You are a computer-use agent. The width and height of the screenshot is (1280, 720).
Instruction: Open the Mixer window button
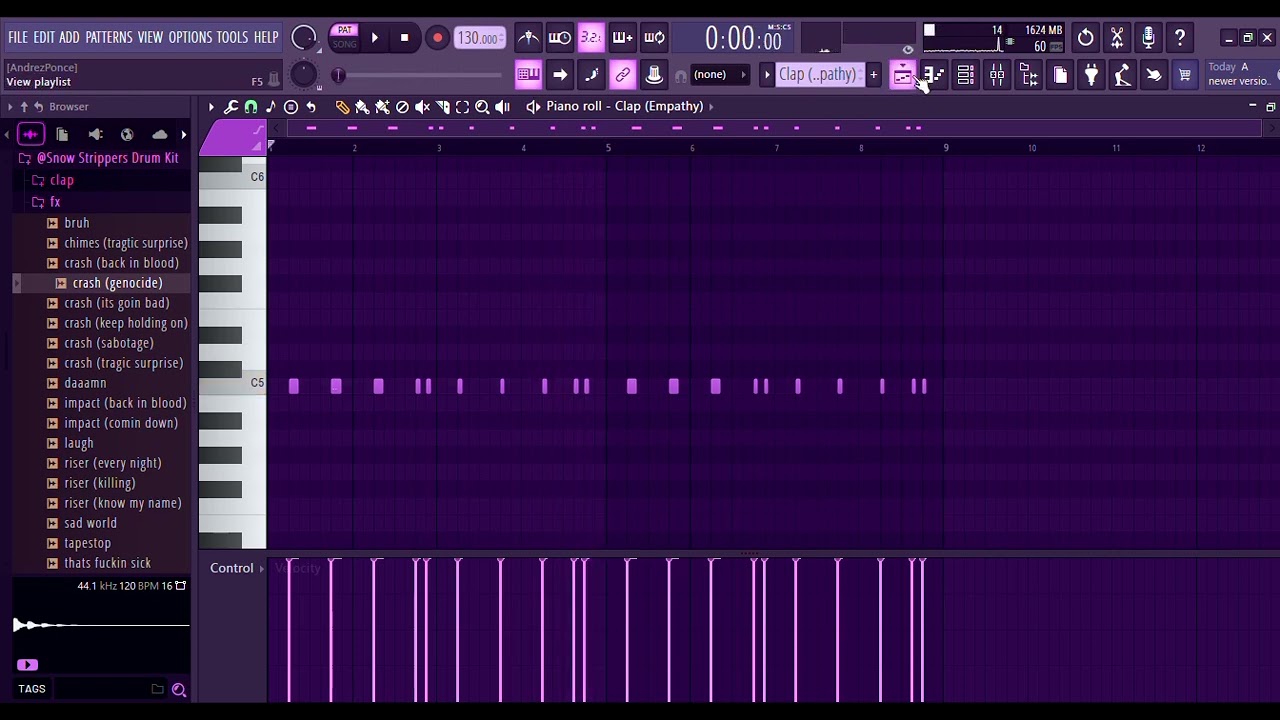pyautogui.click(x=997, y=74)
